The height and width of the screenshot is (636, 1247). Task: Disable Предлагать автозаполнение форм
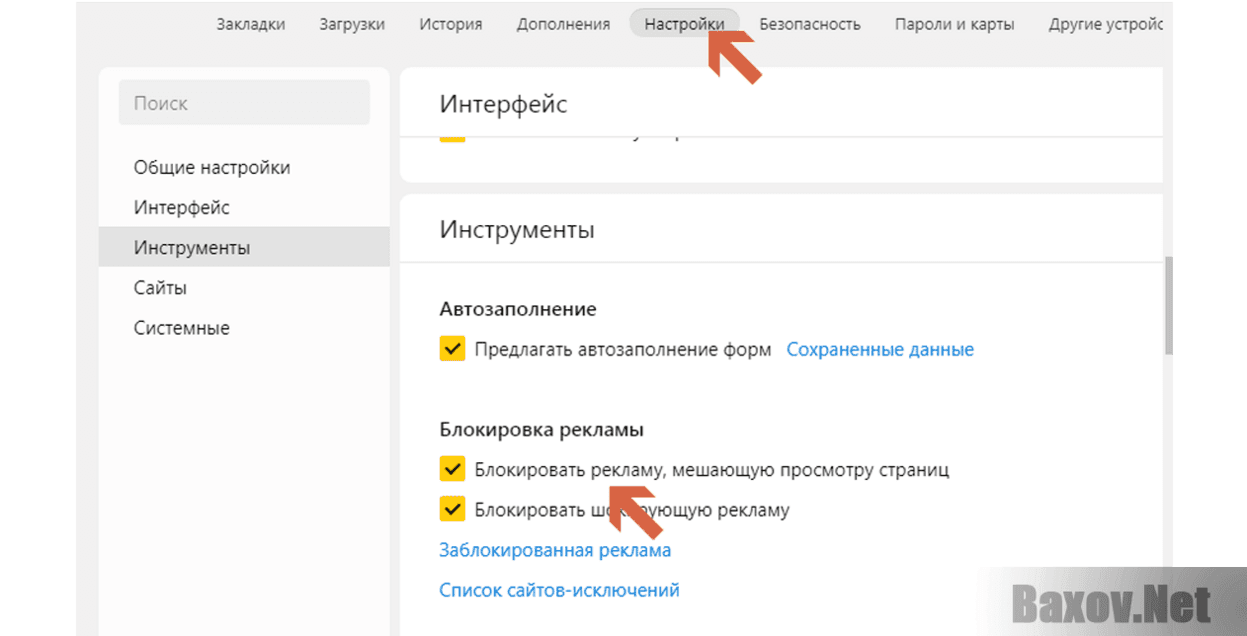[x=453, y=349]
